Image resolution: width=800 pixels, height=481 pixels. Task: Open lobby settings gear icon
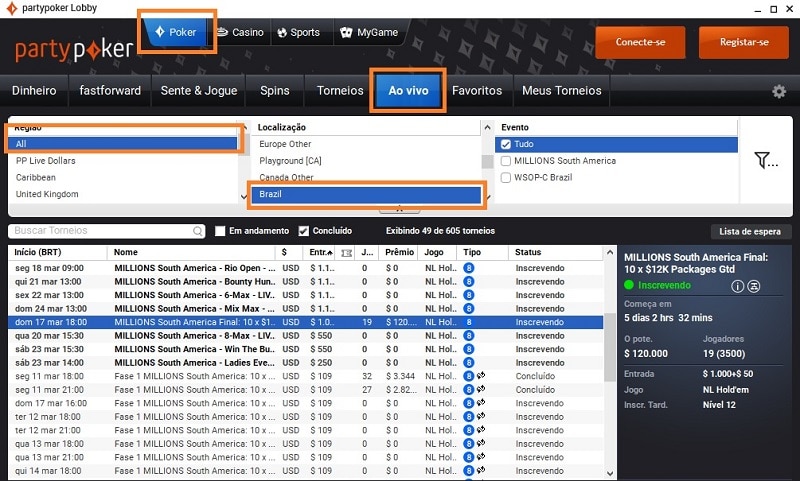[779, 91]
